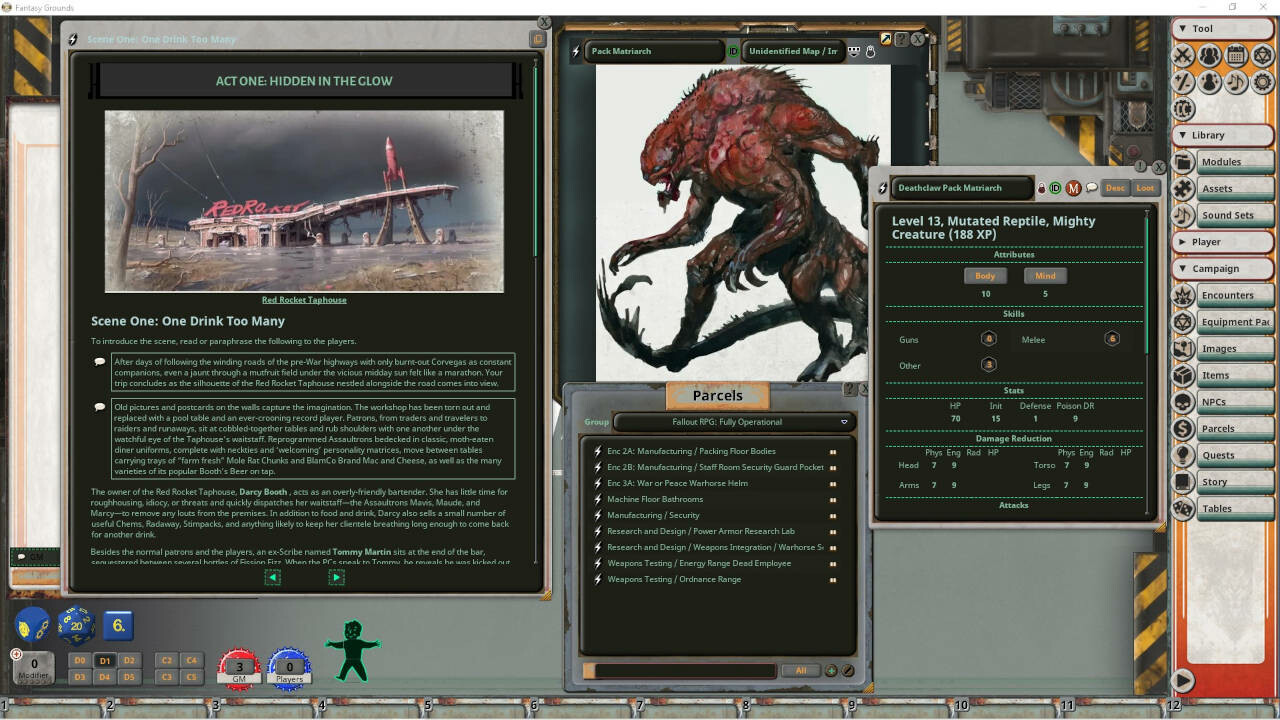
Task: Click the Parcels search filter field
Action: pos(679,670)
